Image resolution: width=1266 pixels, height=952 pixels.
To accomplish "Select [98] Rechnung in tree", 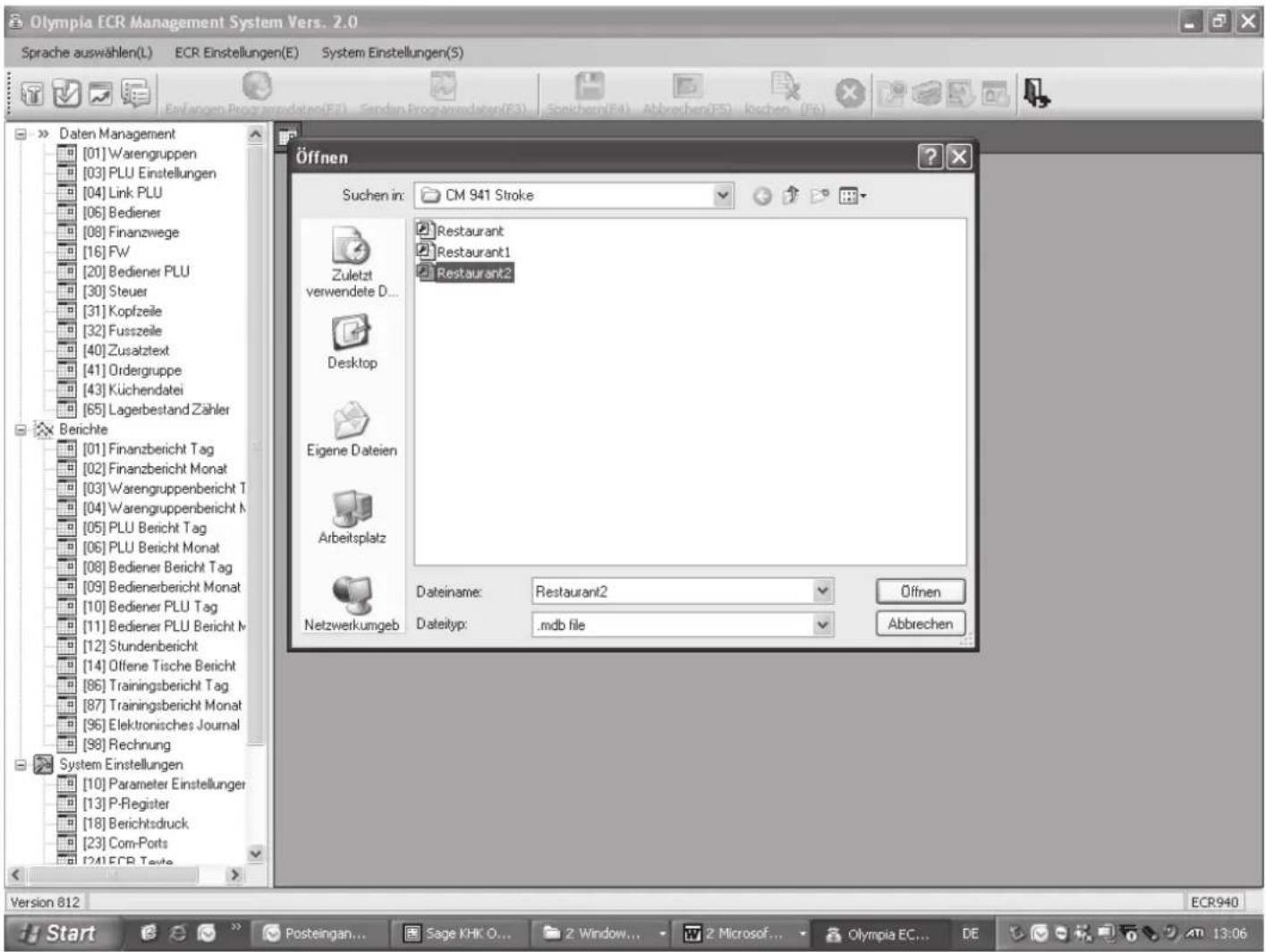I will point(126,744).
